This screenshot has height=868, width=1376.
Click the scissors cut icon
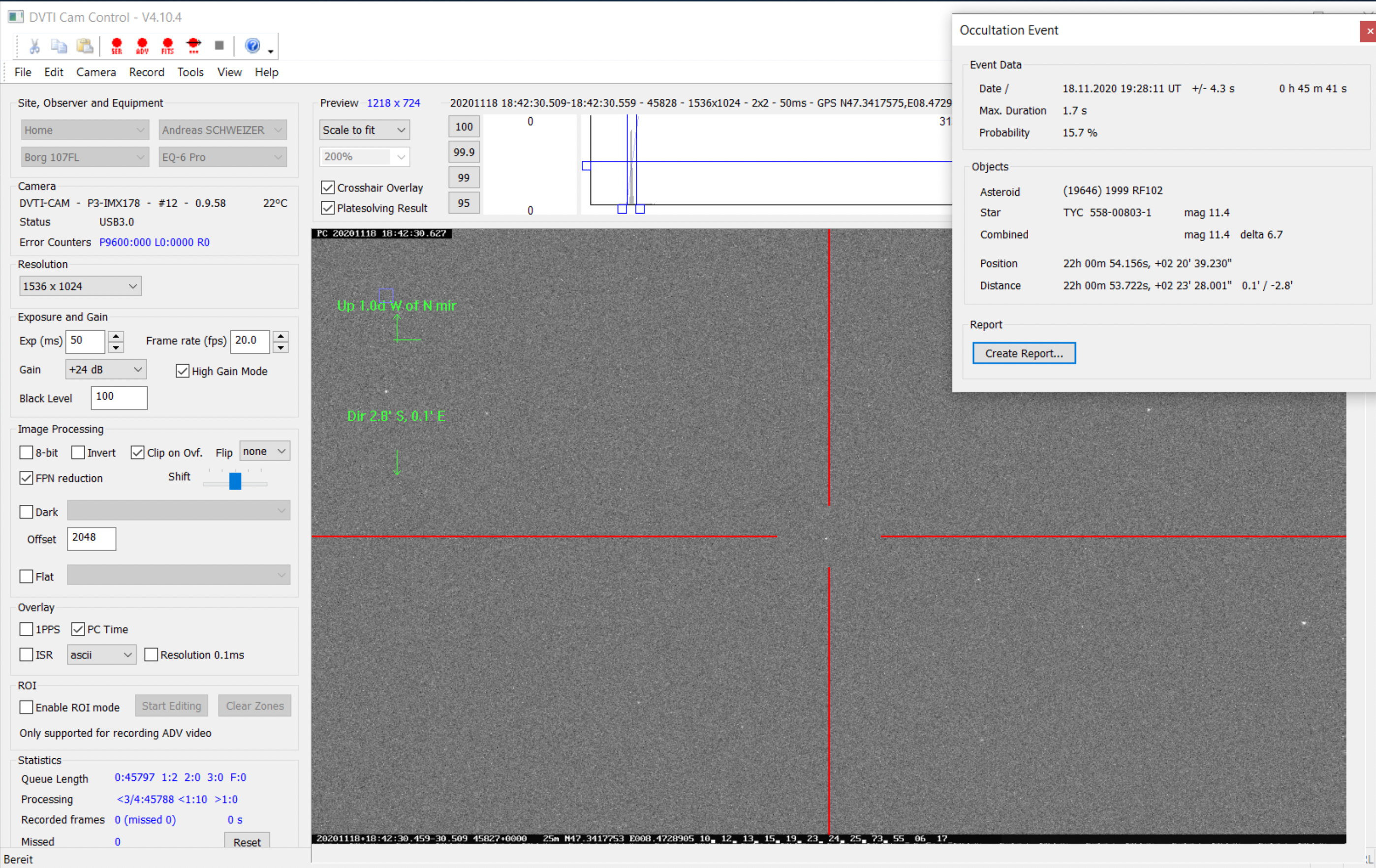(x=34, y=46)
